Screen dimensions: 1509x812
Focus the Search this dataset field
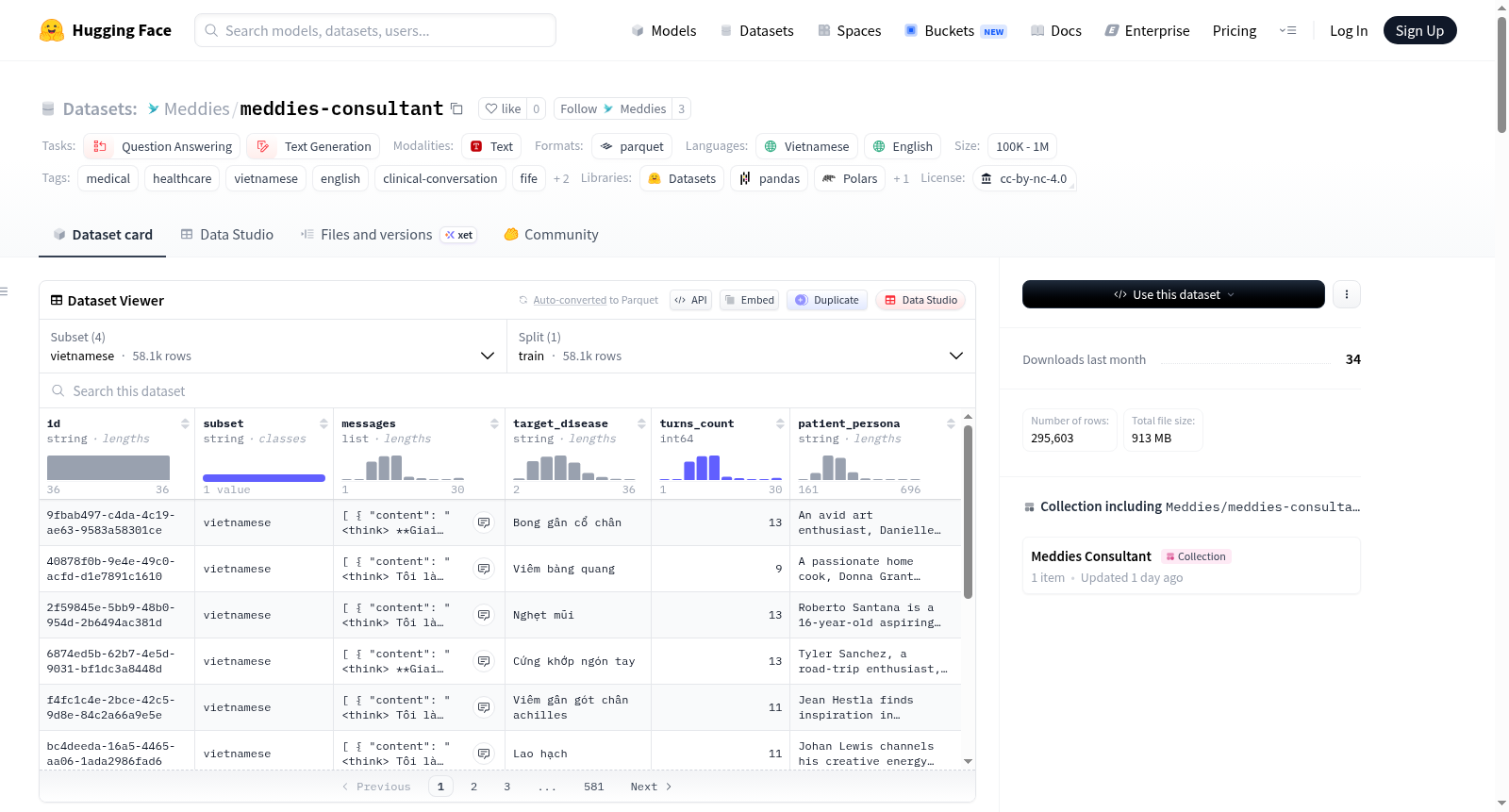click(507, 391)
